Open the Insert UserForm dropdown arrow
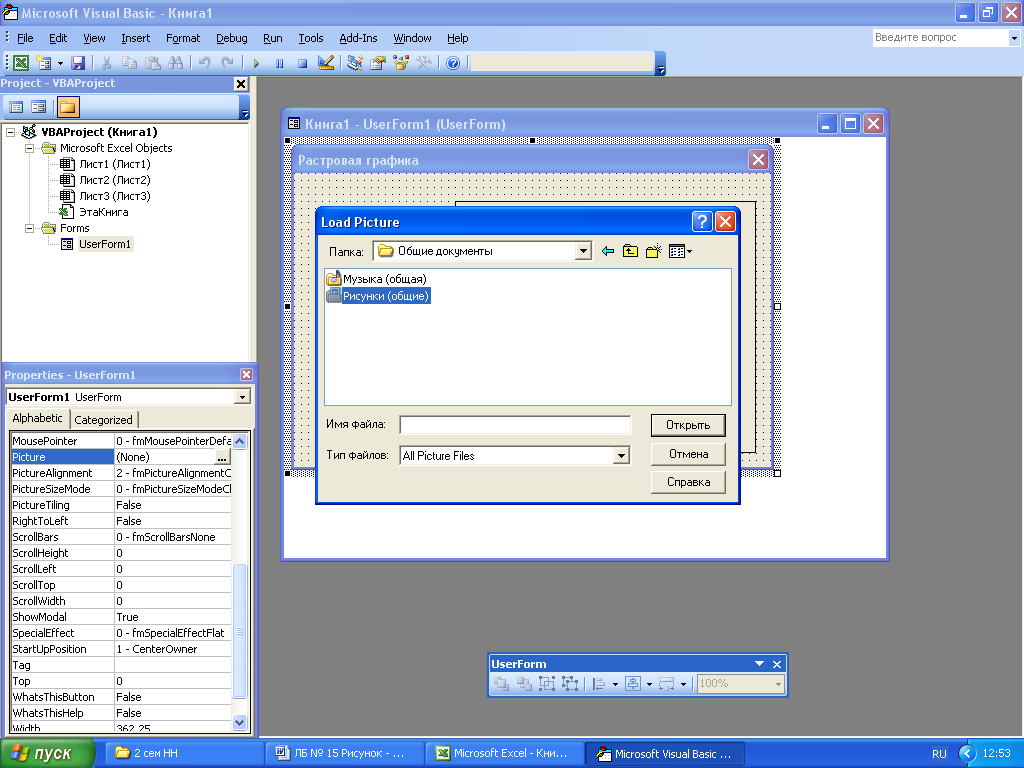Image resolution: width=1024 pixels, height=768 pixels. [x=60, y=63]
